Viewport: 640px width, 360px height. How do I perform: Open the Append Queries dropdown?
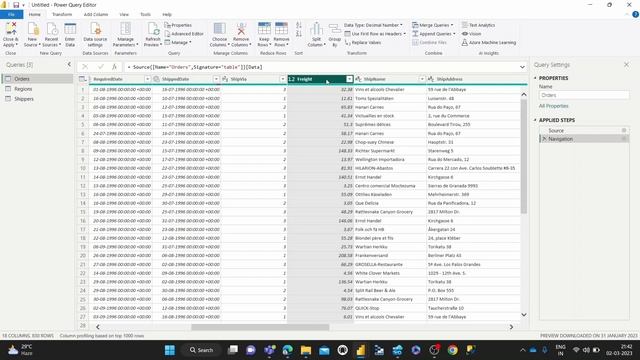433,33
